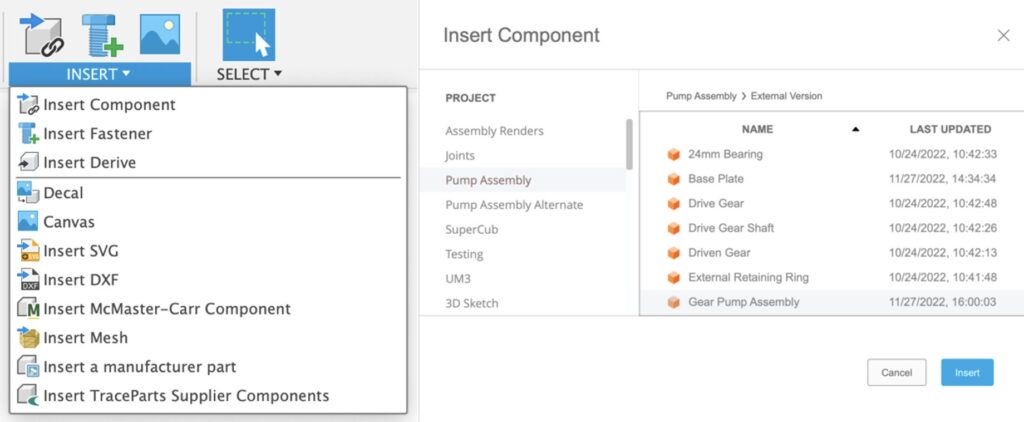Click the 24mm Bearing component cube icon
1024x422 pixels.
673,155
